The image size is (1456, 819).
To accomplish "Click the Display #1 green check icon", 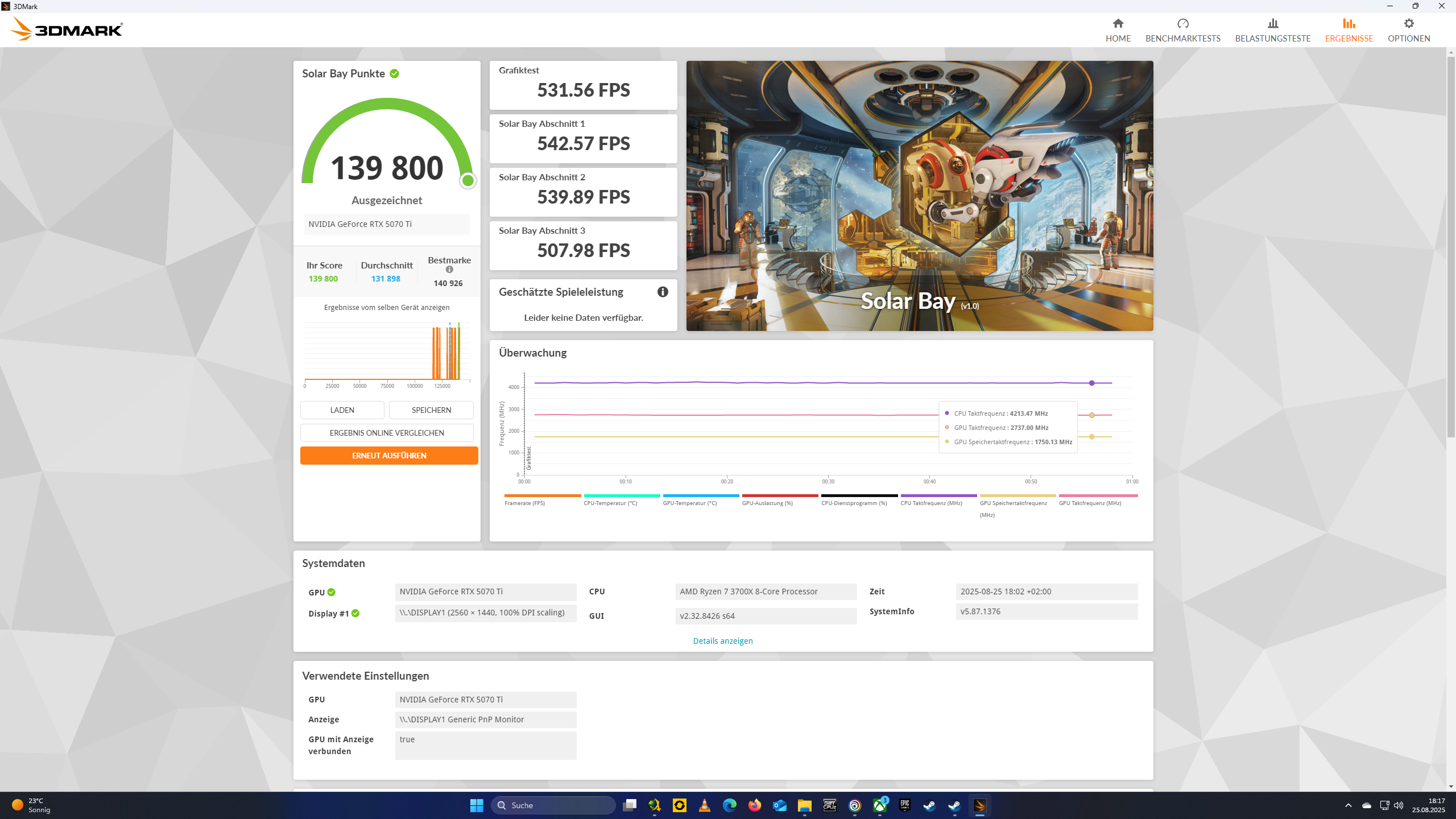I will 355,613.
